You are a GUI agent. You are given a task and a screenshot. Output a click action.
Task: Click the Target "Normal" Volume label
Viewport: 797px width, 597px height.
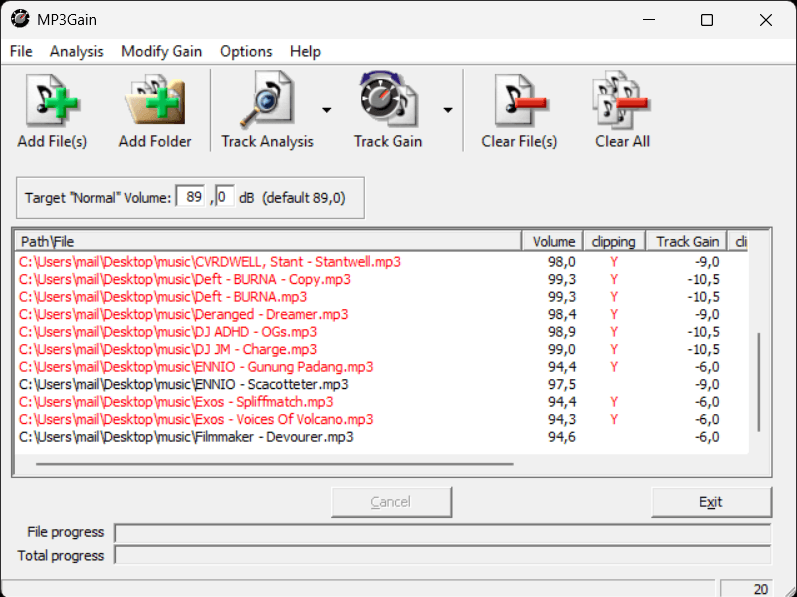(98, 198)
